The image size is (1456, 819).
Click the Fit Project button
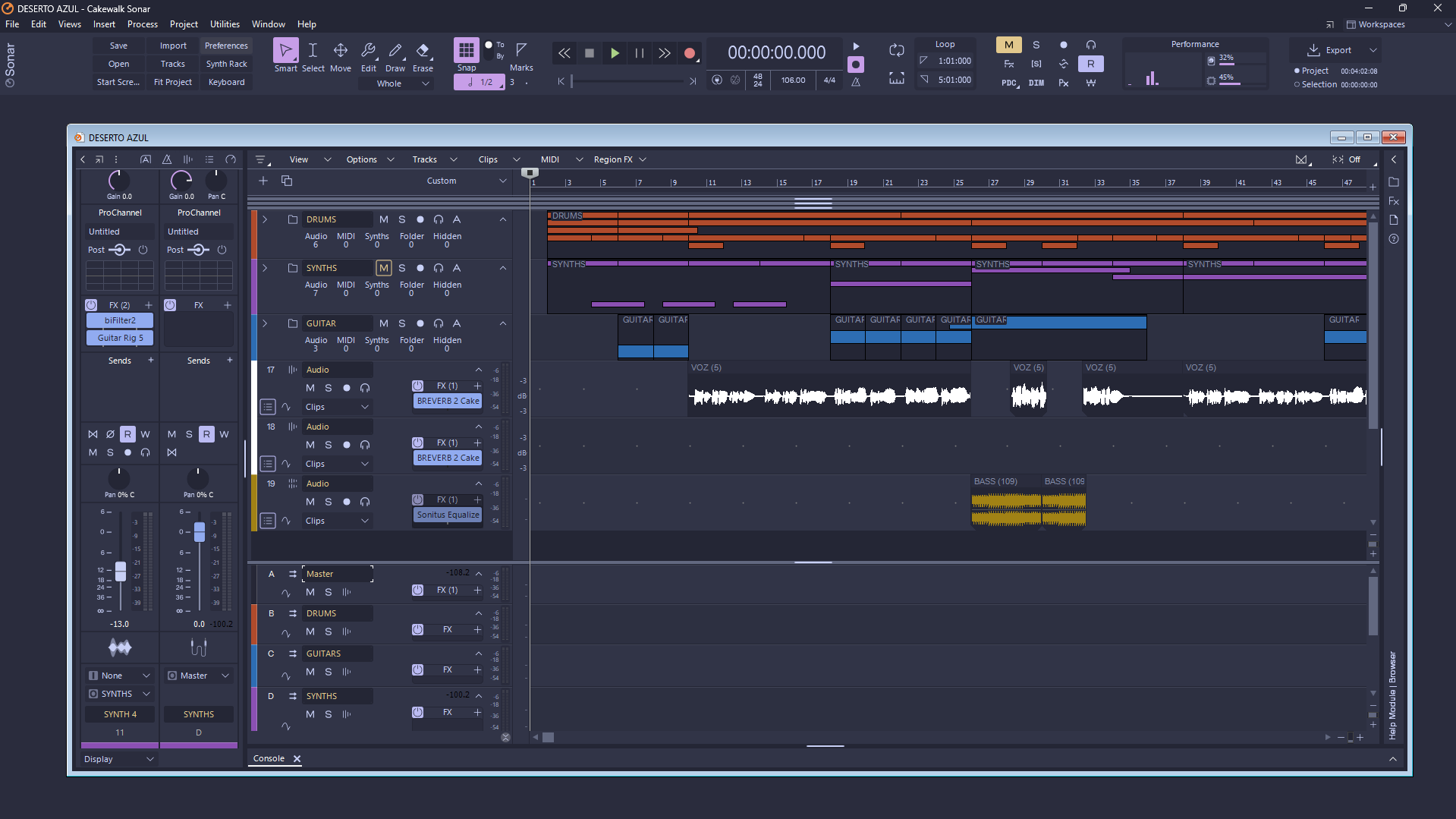[173, 82]
